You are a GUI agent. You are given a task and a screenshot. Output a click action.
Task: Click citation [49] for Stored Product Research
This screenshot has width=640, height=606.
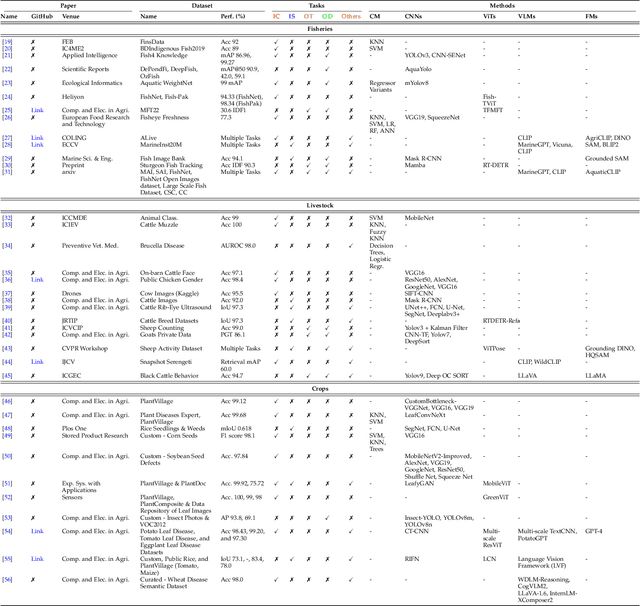[7, 435]
